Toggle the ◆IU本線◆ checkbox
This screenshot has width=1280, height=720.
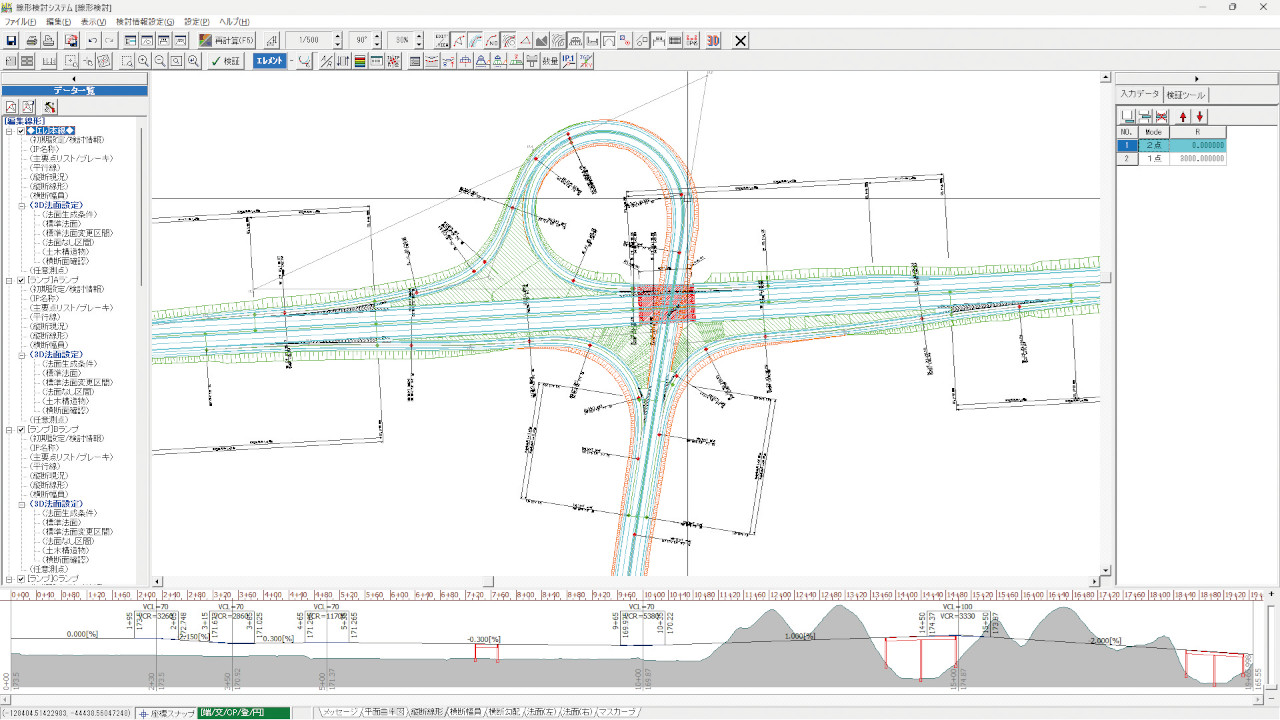[x=21, y=131]
